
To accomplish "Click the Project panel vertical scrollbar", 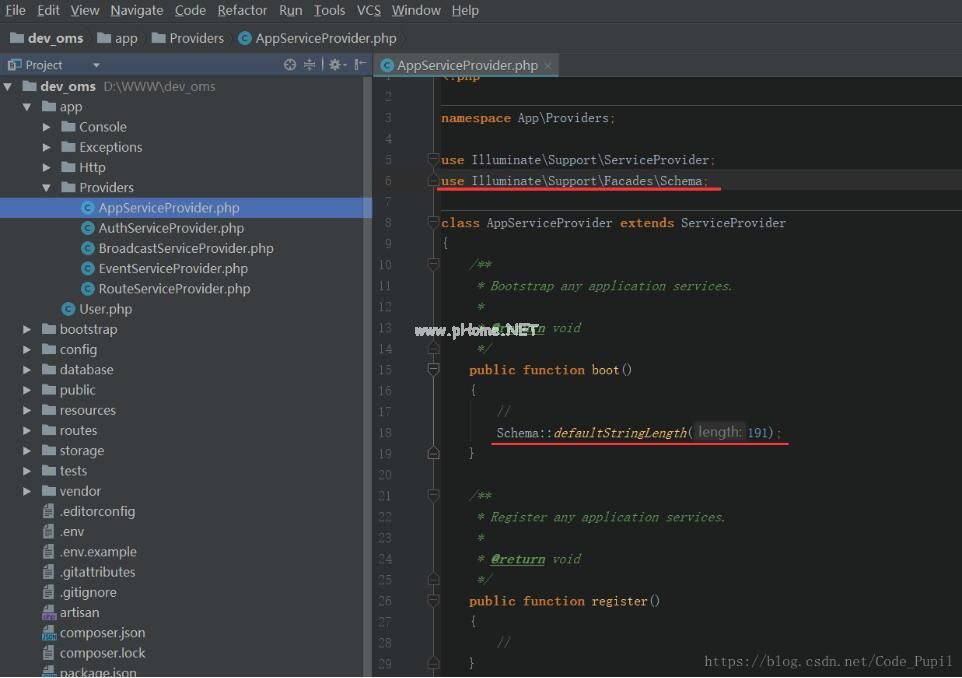I will coord(367,376).
